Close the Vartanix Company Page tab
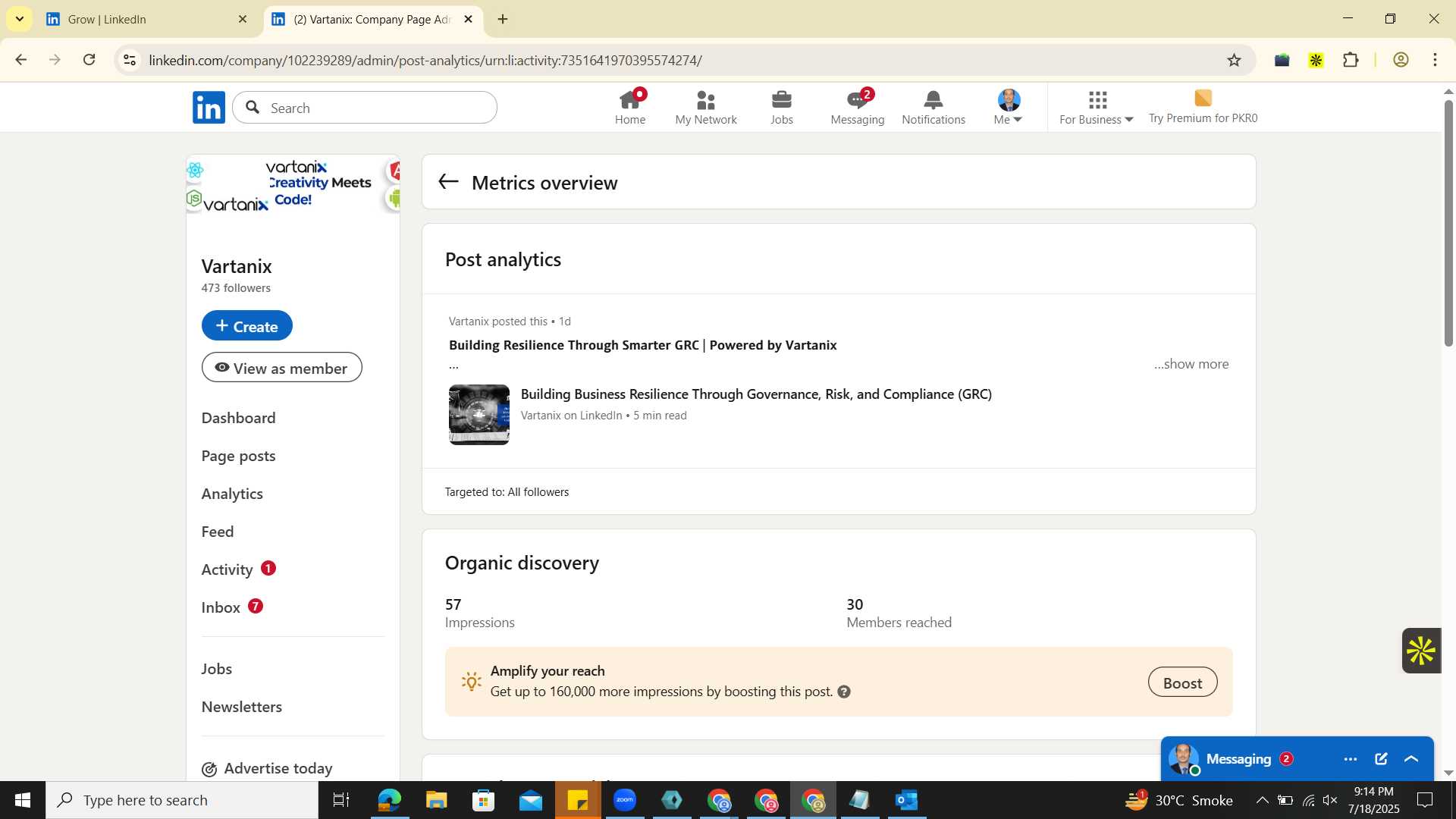Screen dimensions: 1456x819 468,19
